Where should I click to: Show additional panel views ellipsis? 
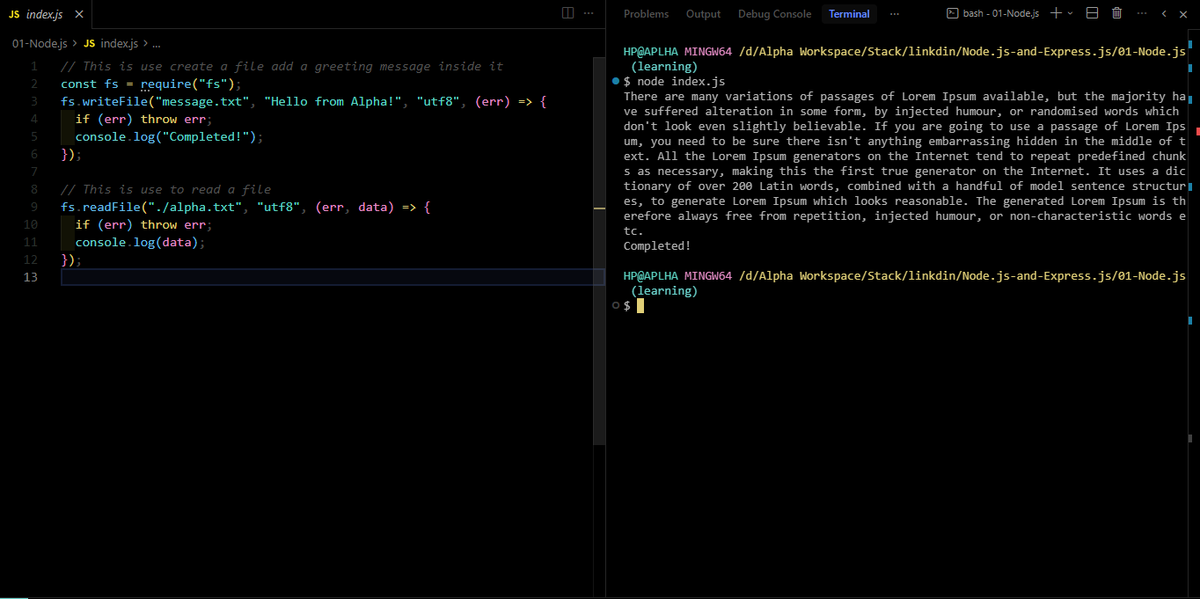coord(893,14)
